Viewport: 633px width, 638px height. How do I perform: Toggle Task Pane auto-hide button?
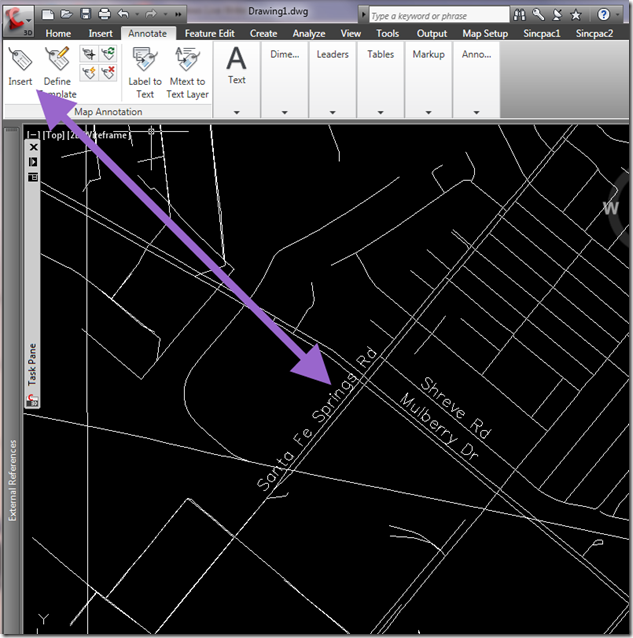pyautogui.click(x=33, y=161)
